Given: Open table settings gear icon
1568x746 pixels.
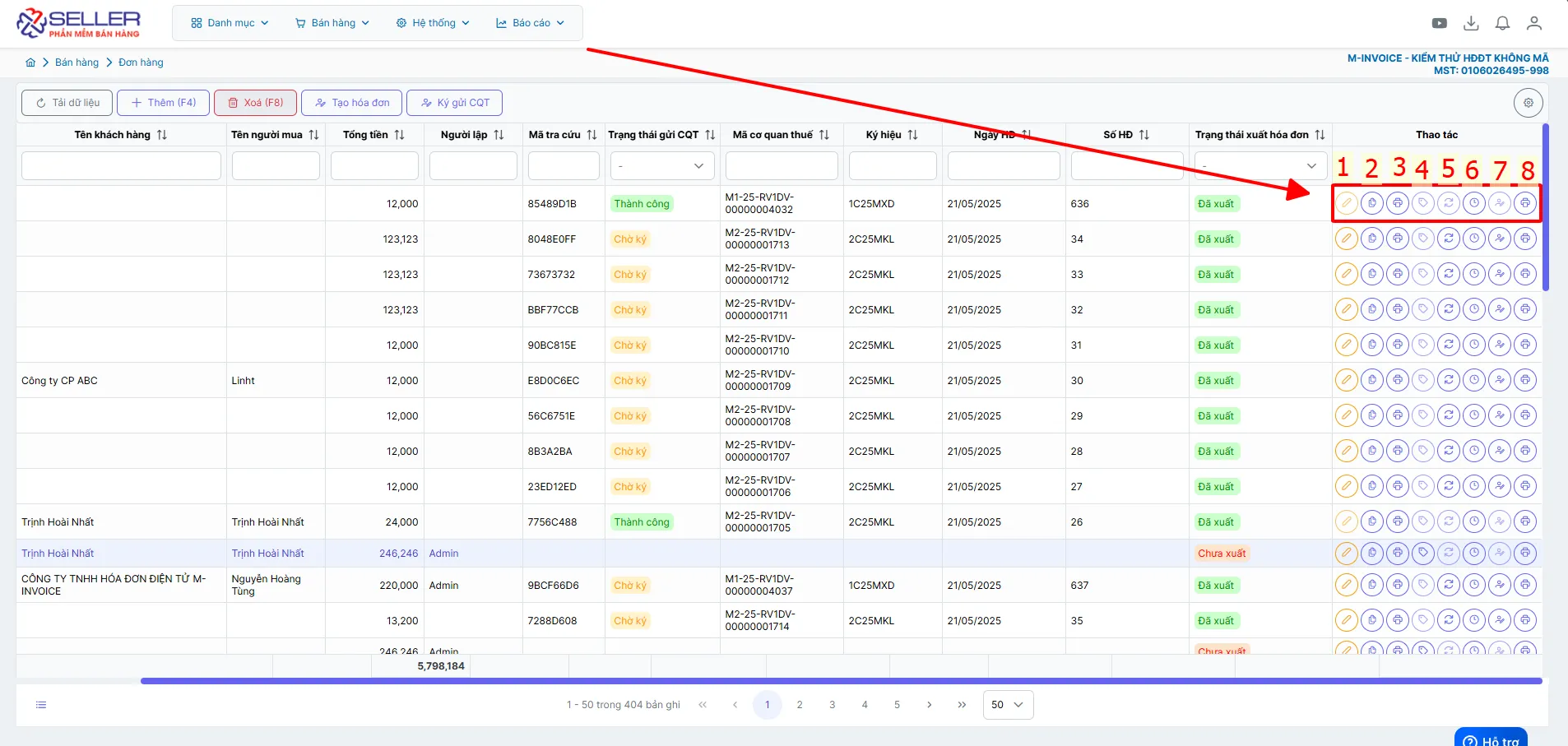Looking at the screenshot, I should coord(1528,103).
